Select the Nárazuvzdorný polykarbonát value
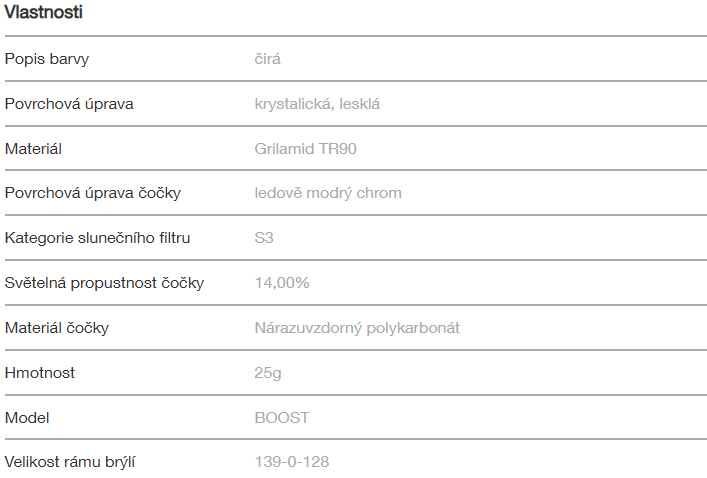 click(357, 328)
